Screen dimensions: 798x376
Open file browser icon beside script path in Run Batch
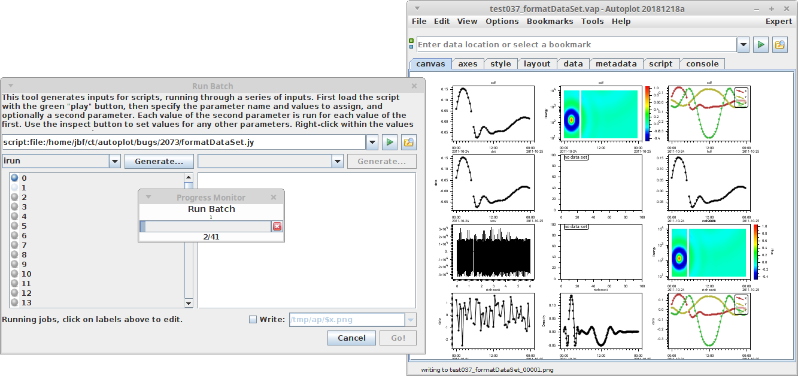pyautogui.click(x=408, y=142)
